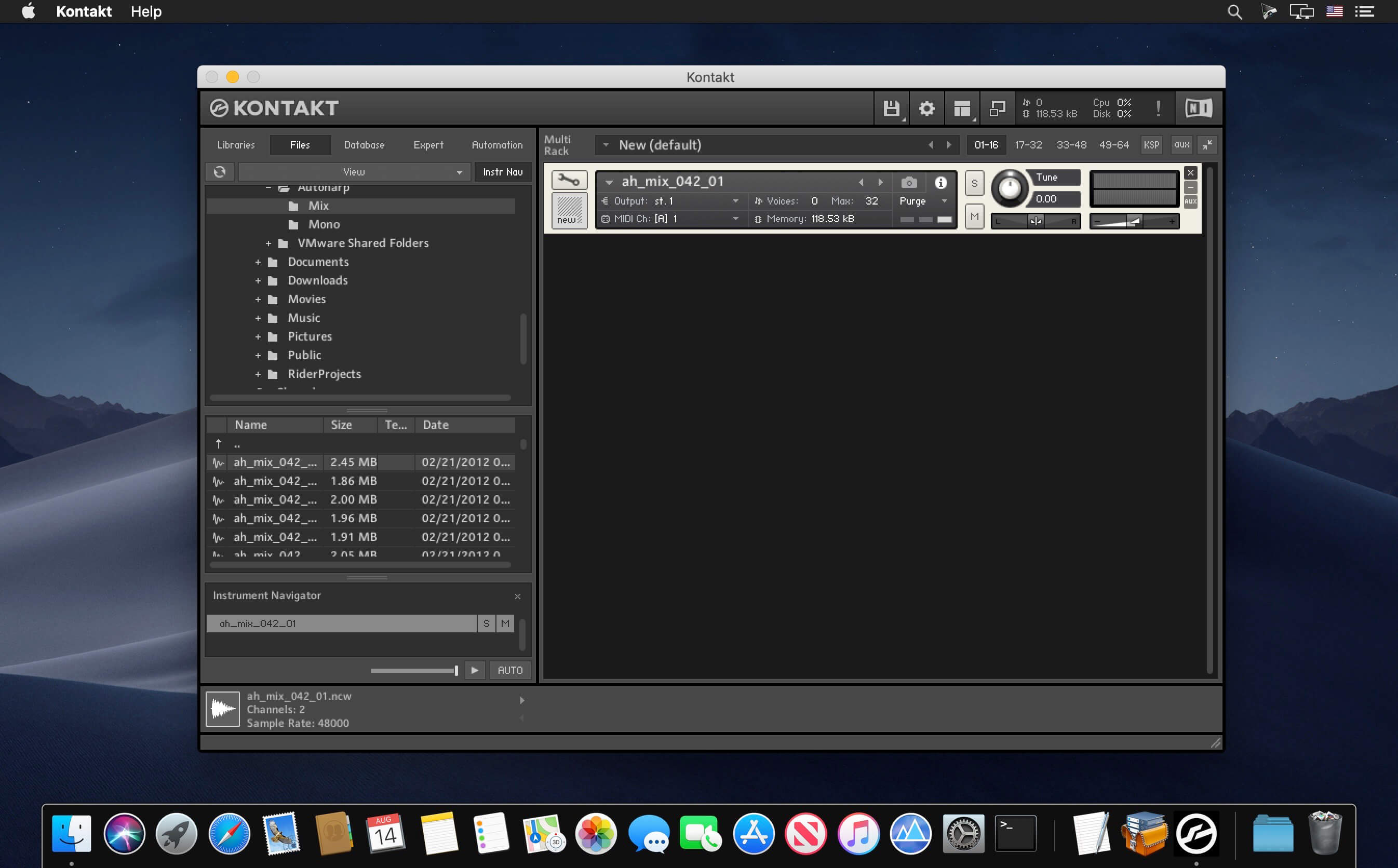Play the sample preview in the browser
The image size is (1398, 868).
pyautogui.click(x=475, y=670)
